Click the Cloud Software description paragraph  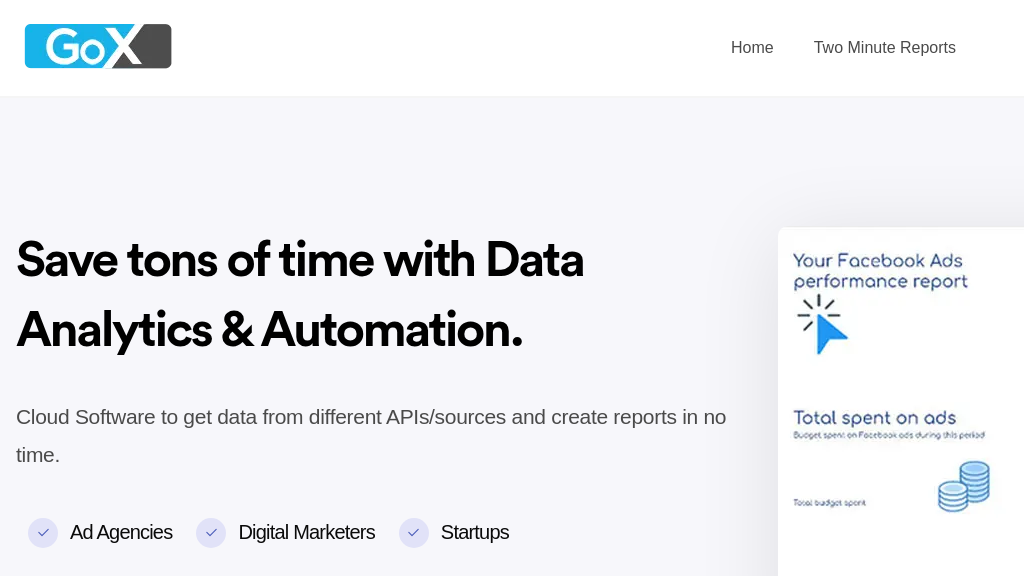click(371, 436)
